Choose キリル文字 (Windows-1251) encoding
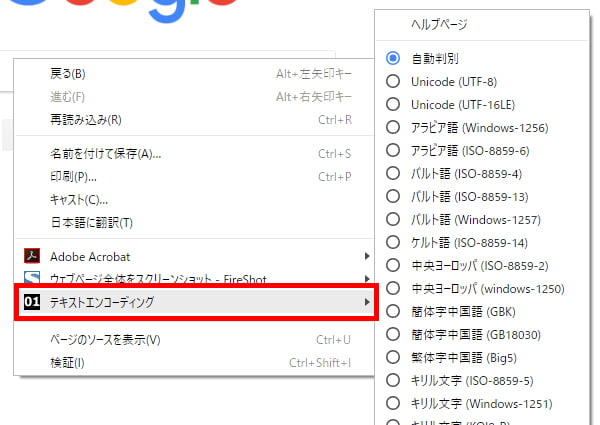Screen dimensions: 600x425 click(393, 403)
